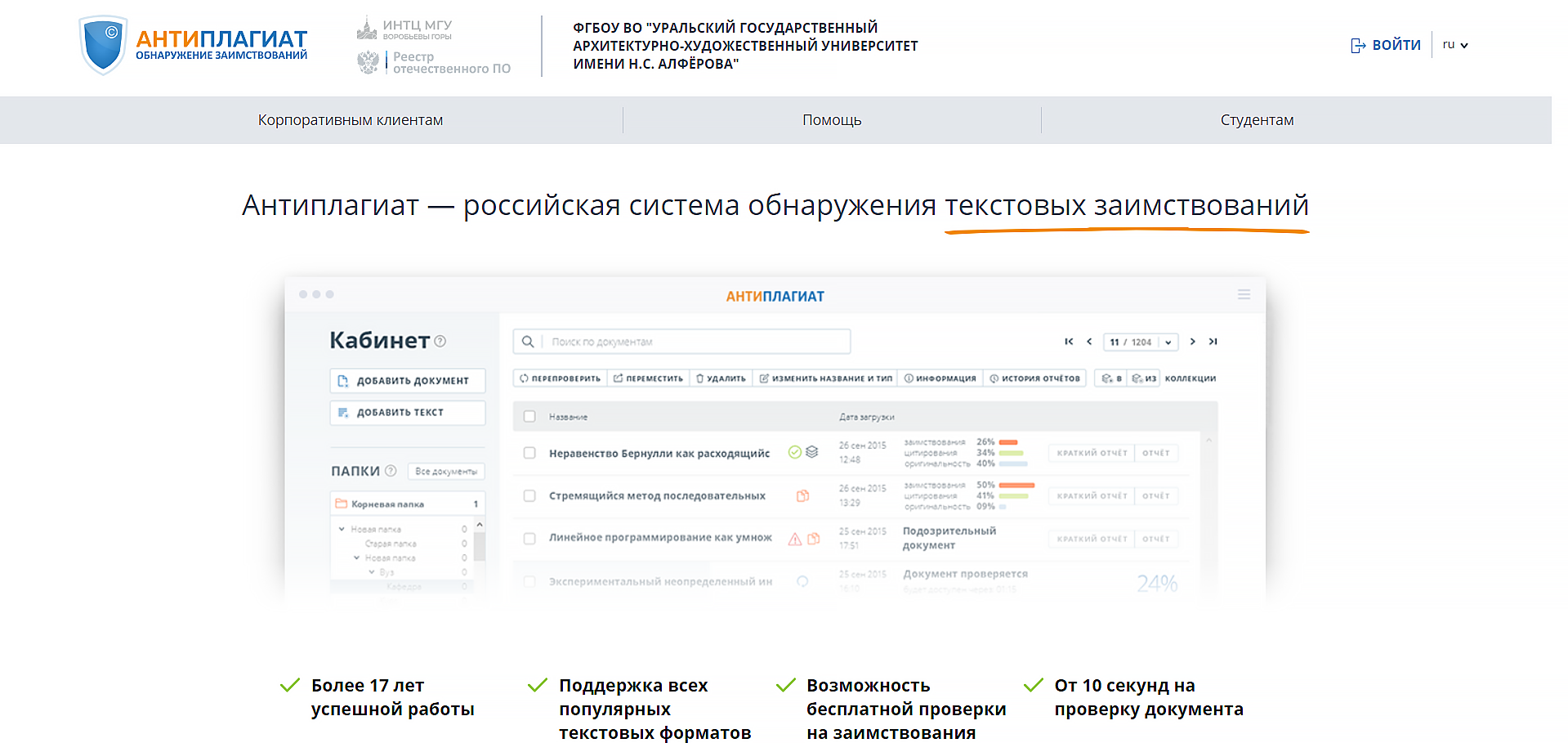Click the ДОБАВИТЬ ДОКУМЕНТ button
Viewport: 1568px width, 743px height.
(408, 381)
